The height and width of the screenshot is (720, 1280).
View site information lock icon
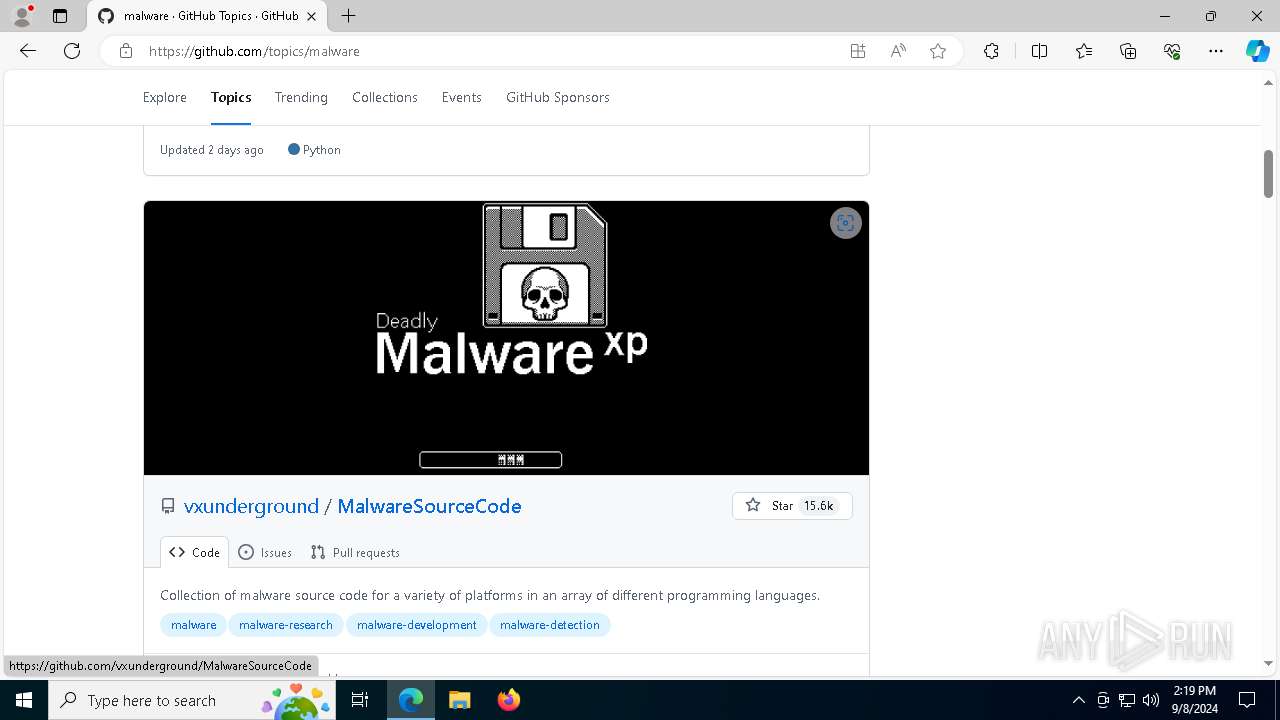click(x=126, y=51)
